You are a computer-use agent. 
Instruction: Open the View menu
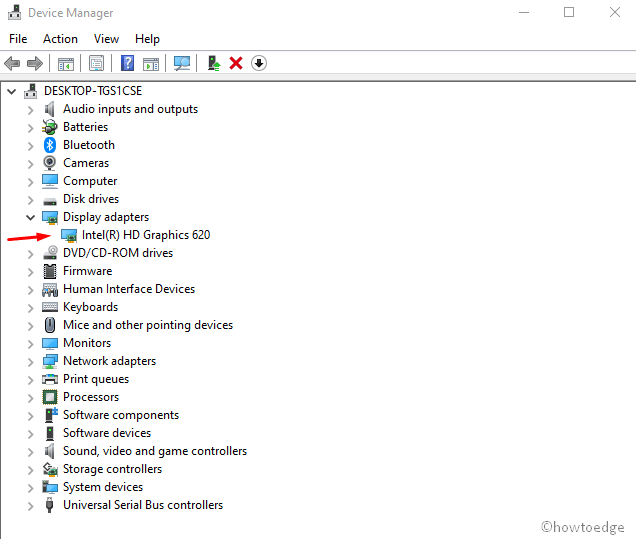point(106,39)
